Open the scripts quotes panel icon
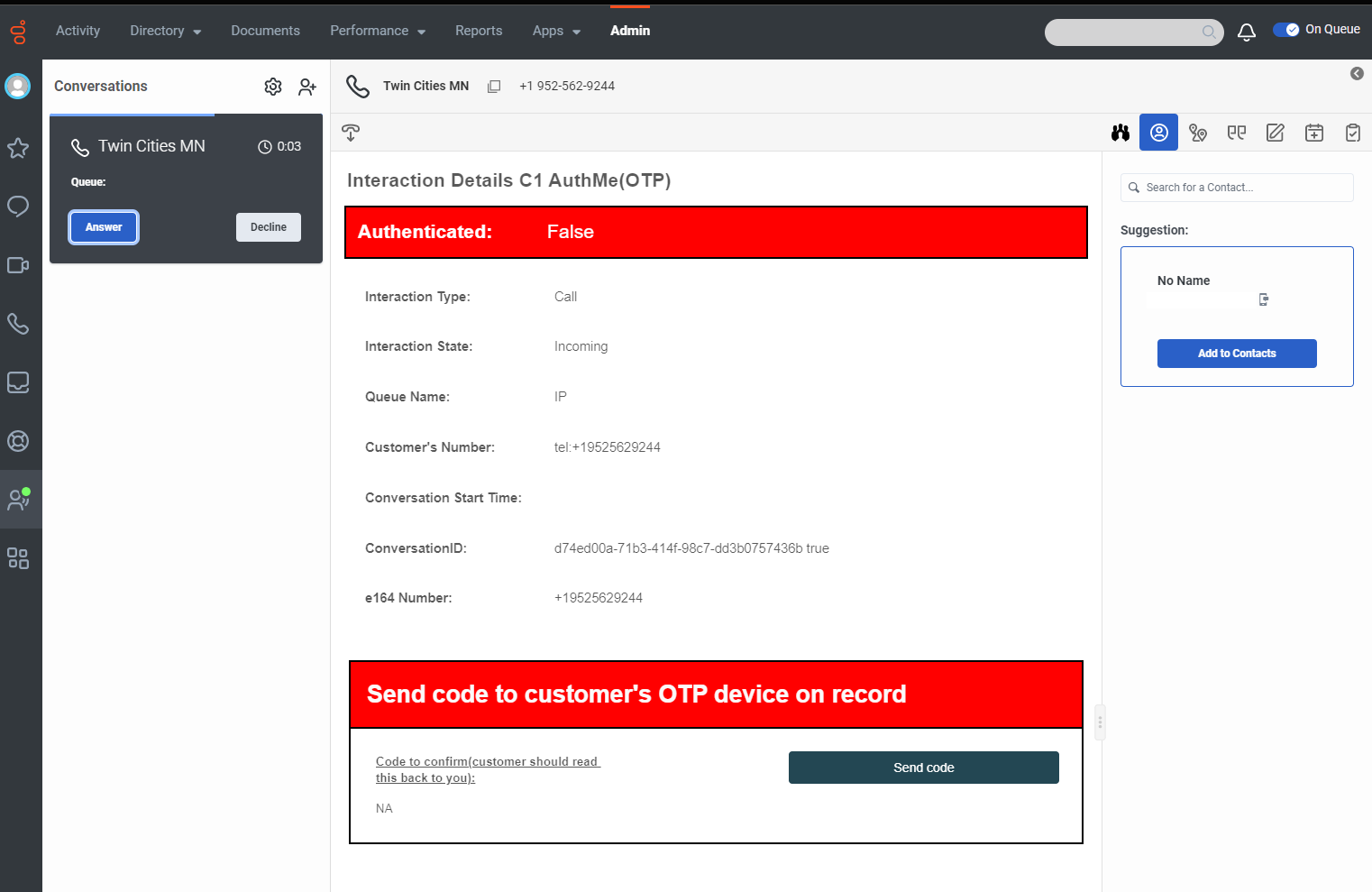 (x=1236, y=132)
